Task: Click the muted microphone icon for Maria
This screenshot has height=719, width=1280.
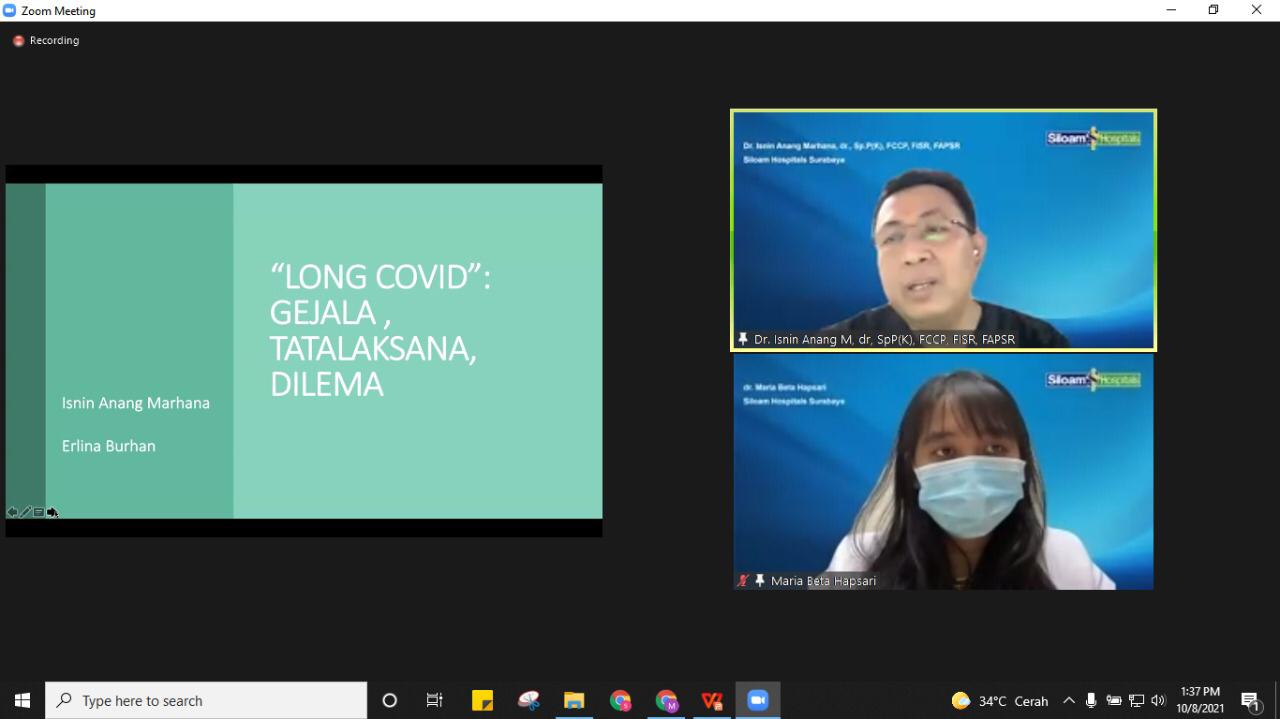Action: [x=743, y=580]
